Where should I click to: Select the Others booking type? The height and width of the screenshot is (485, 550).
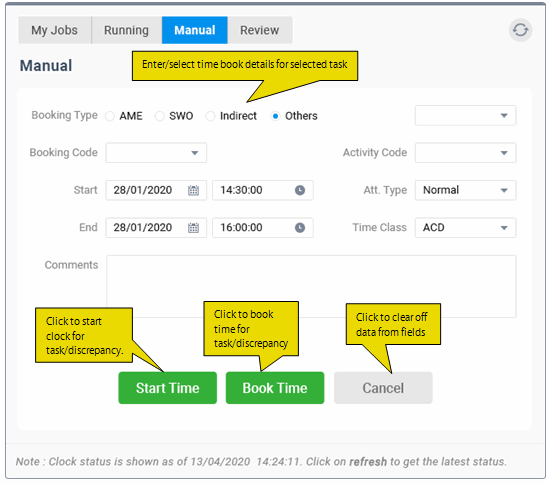click(275, 116)
